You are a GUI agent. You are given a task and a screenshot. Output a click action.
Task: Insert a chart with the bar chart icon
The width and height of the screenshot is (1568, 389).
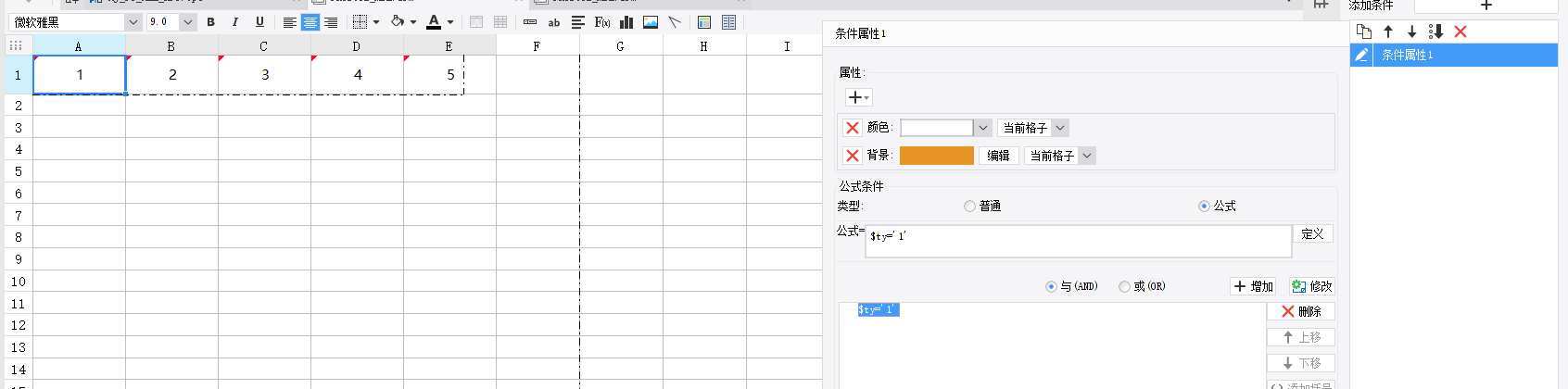click(x=626, y=22)
